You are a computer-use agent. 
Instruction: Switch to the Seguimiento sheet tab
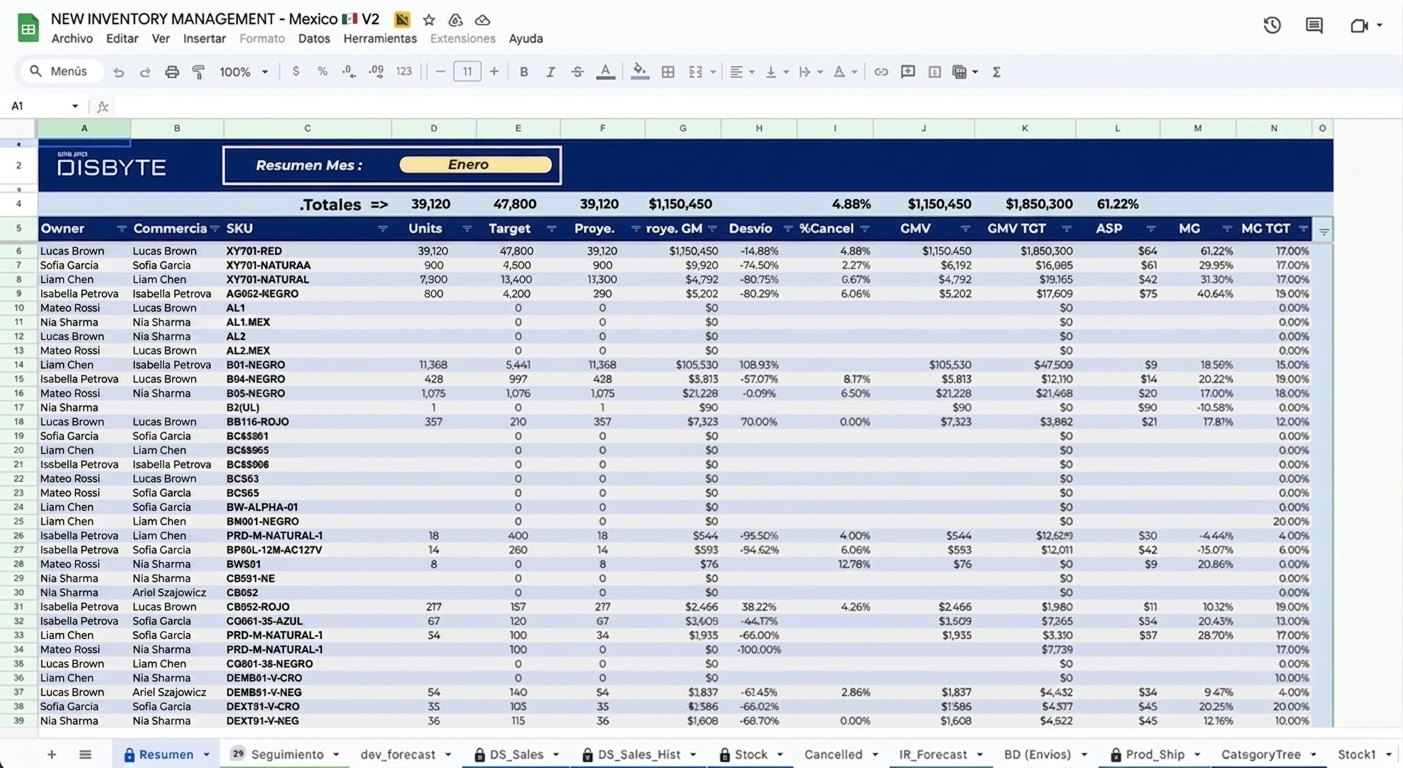[287, 755]
